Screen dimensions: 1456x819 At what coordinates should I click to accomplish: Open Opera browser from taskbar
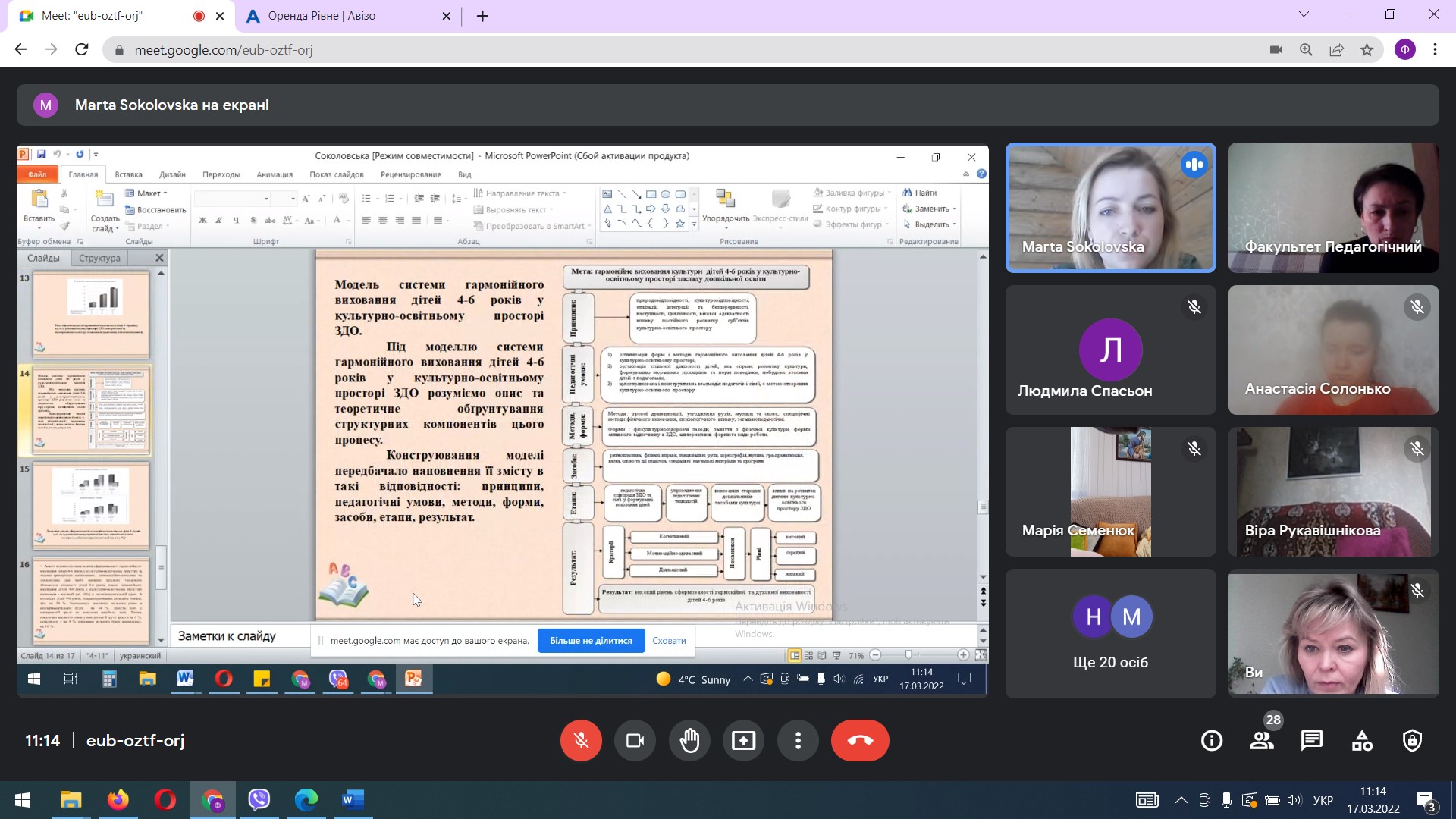click(x=165, y=800)
